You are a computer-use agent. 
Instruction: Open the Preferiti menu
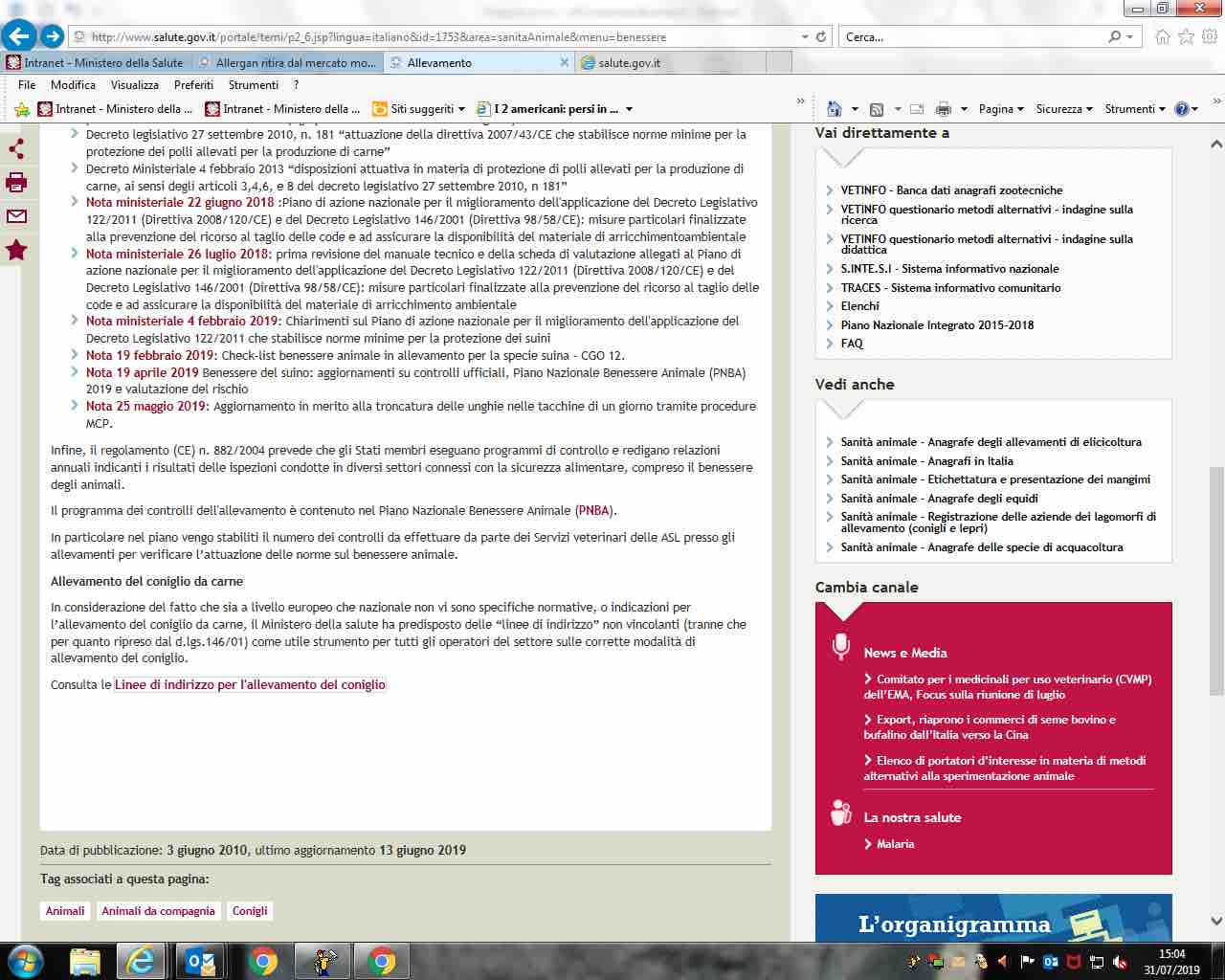(x=193, y=84)
